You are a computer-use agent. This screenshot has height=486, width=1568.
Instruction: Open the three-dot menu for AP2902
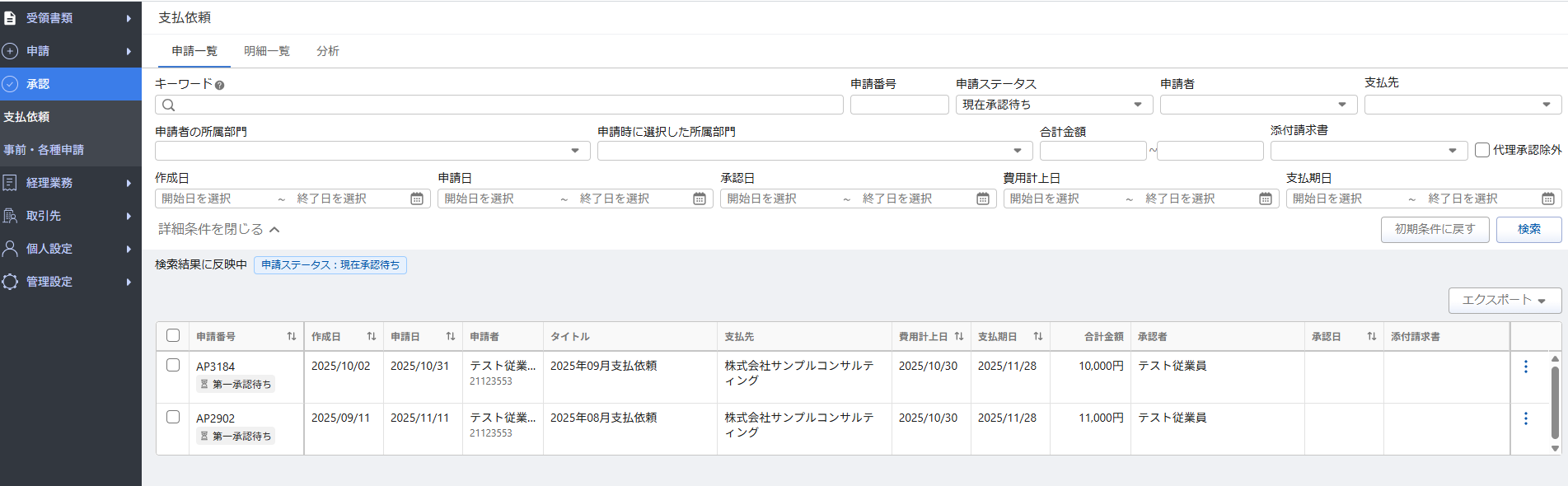tap(1525, 418)
